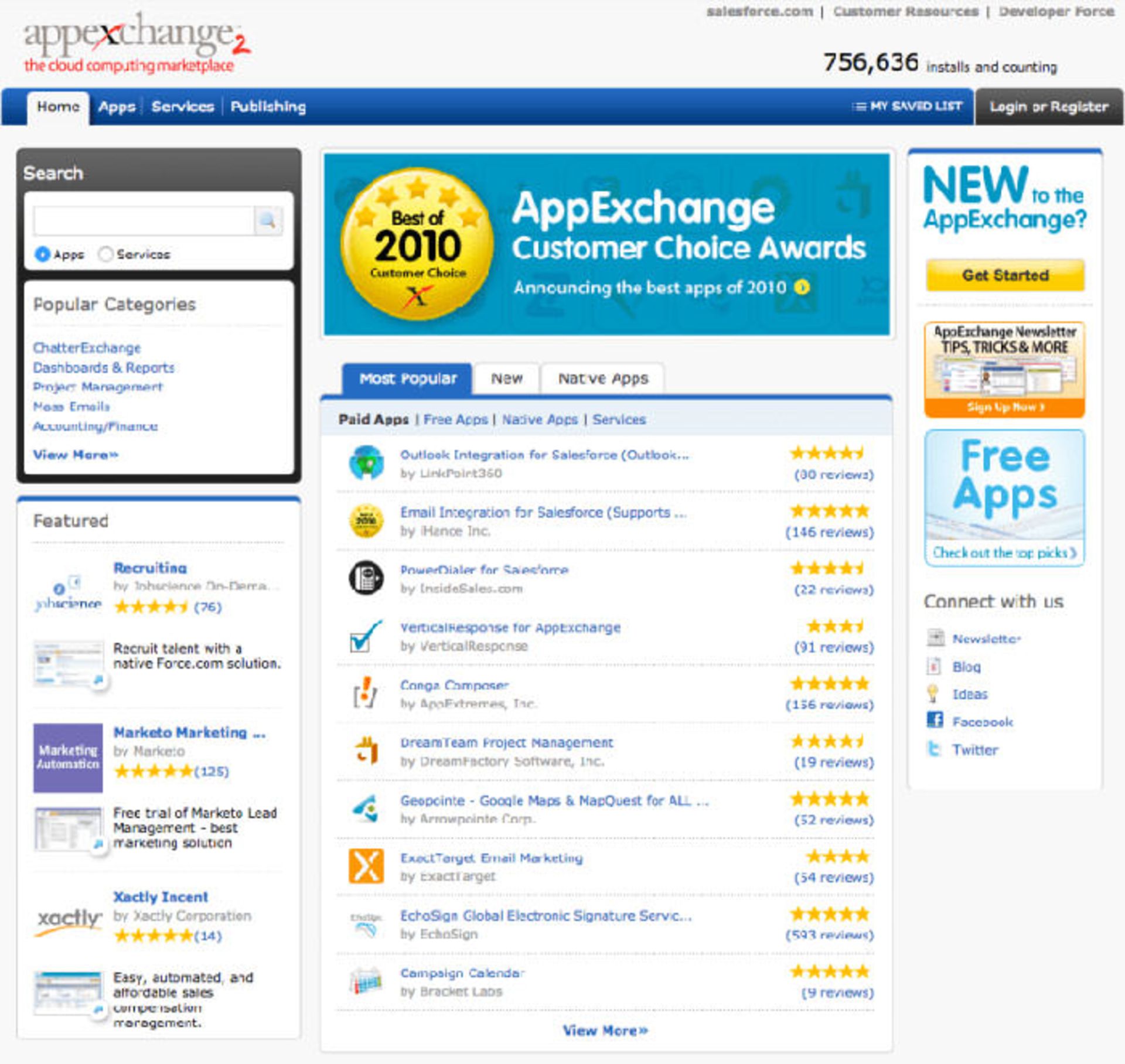Viewport: 1125px width, 1064px height.
Task: Click the Login or Register link
Action: tap(1048, 107)
